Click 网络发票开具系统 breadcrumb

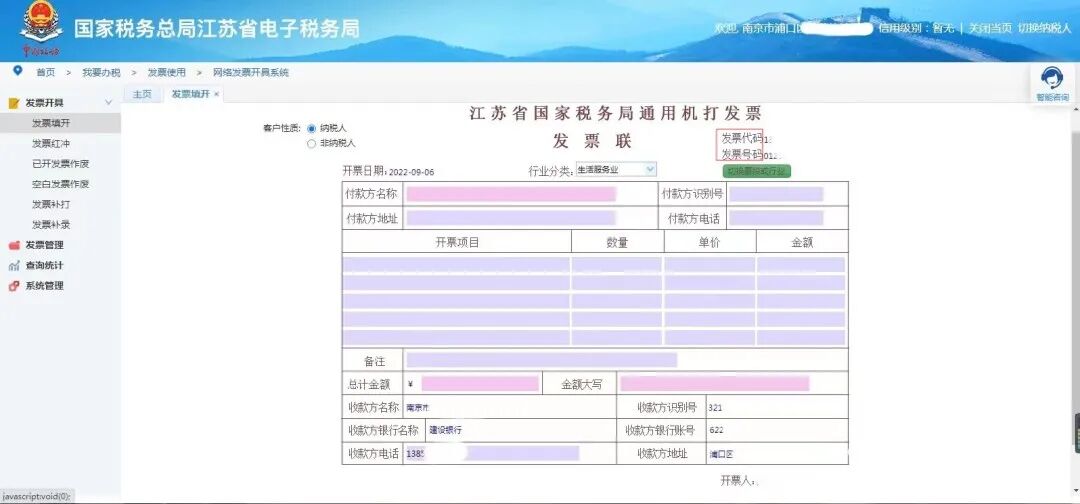(251, 72)
